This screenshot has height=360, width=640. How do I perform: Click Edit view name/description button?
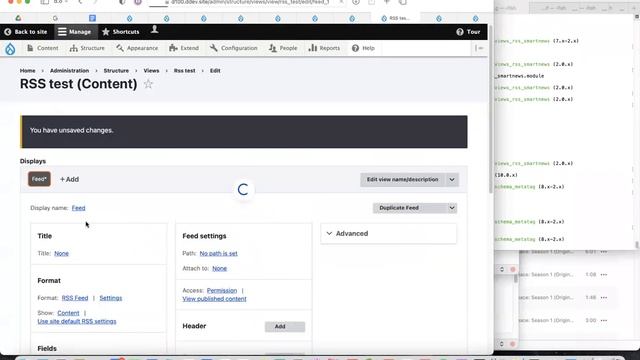click(402, 180)
